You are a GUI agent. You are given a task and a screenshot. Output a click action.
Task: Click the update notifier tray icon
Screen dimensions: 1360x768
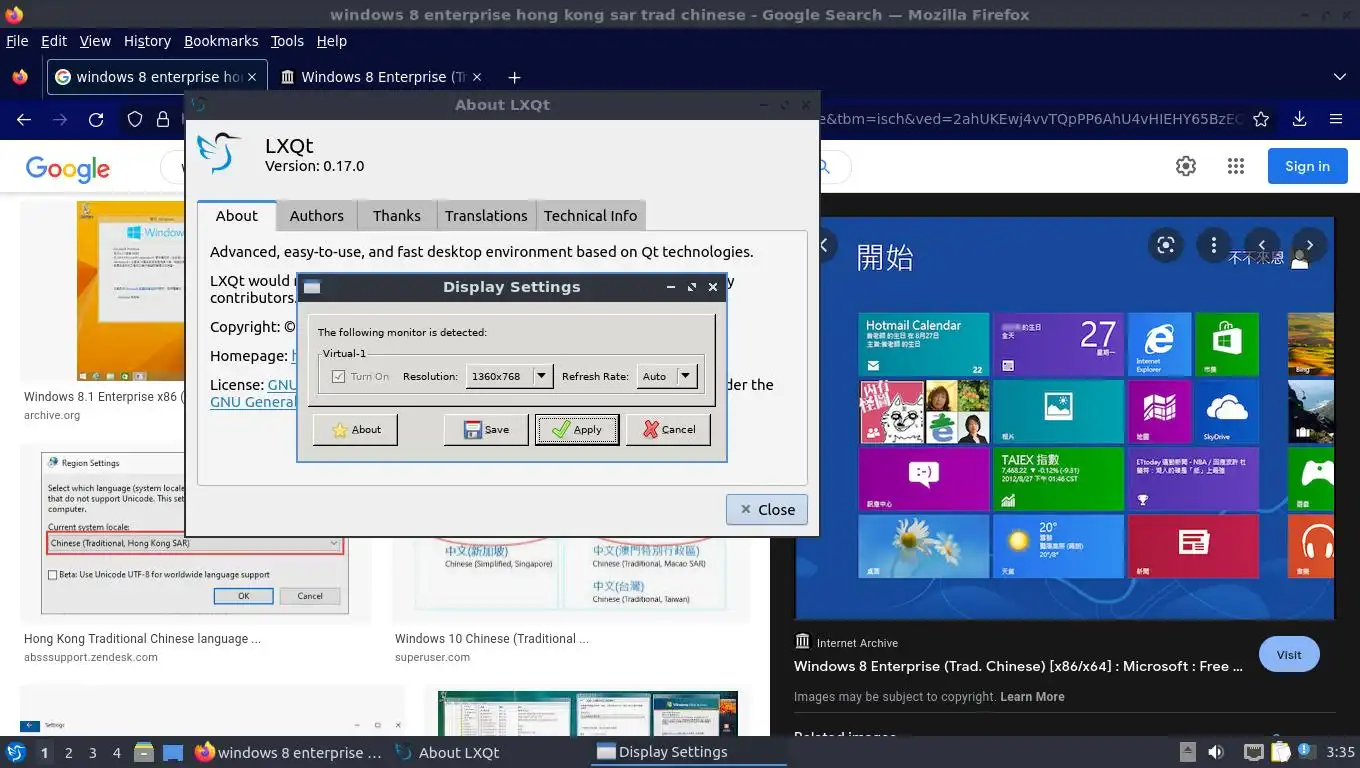[x=1305, y=752]
